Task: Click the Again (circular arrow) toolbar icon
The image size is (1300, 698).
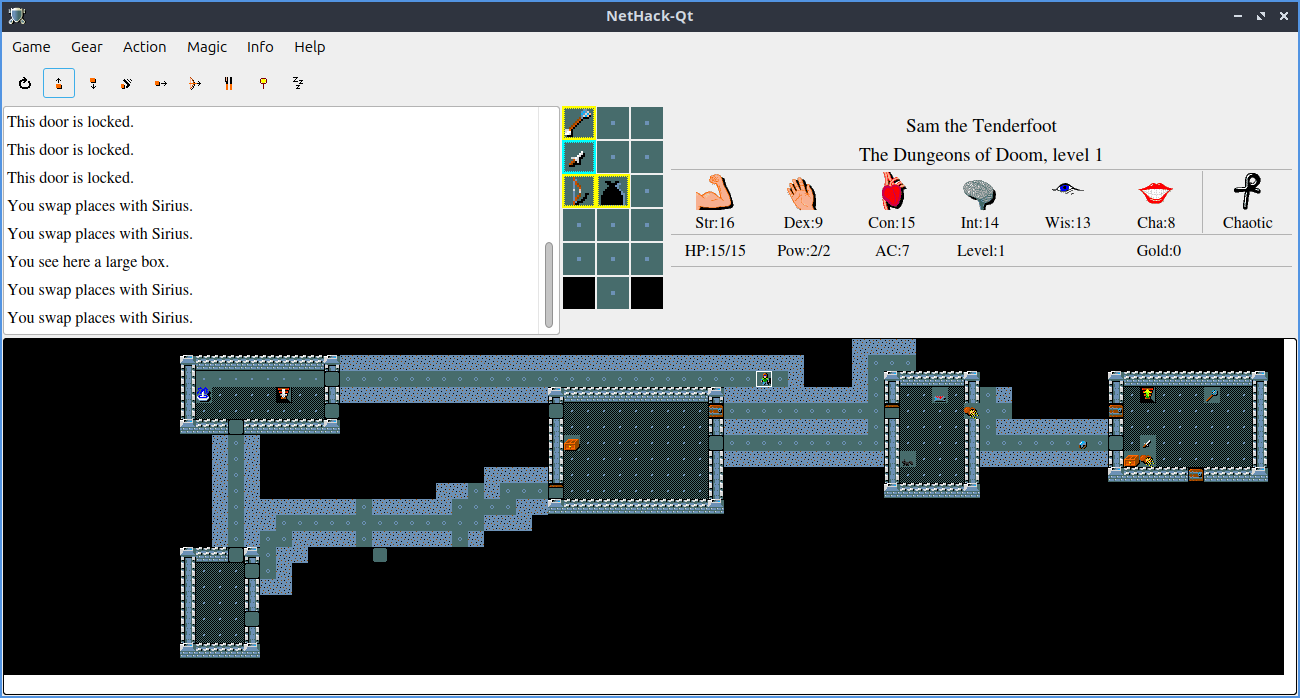Action: click(x=25, y=83)
